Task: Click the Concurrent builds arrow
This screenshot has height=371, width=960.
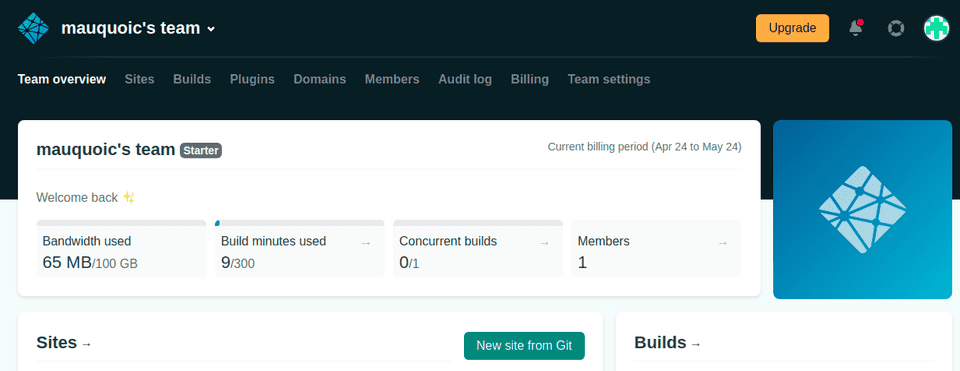Action: (544, 243)
